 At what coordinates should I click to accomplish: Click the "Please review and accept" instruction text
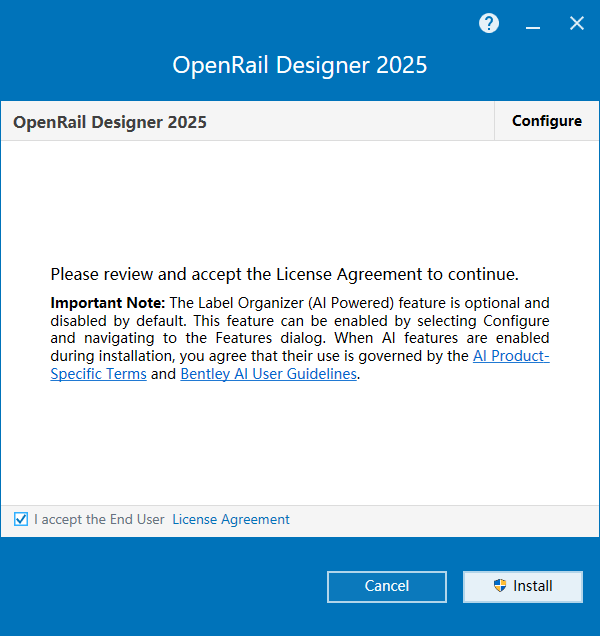click(284, 273)
